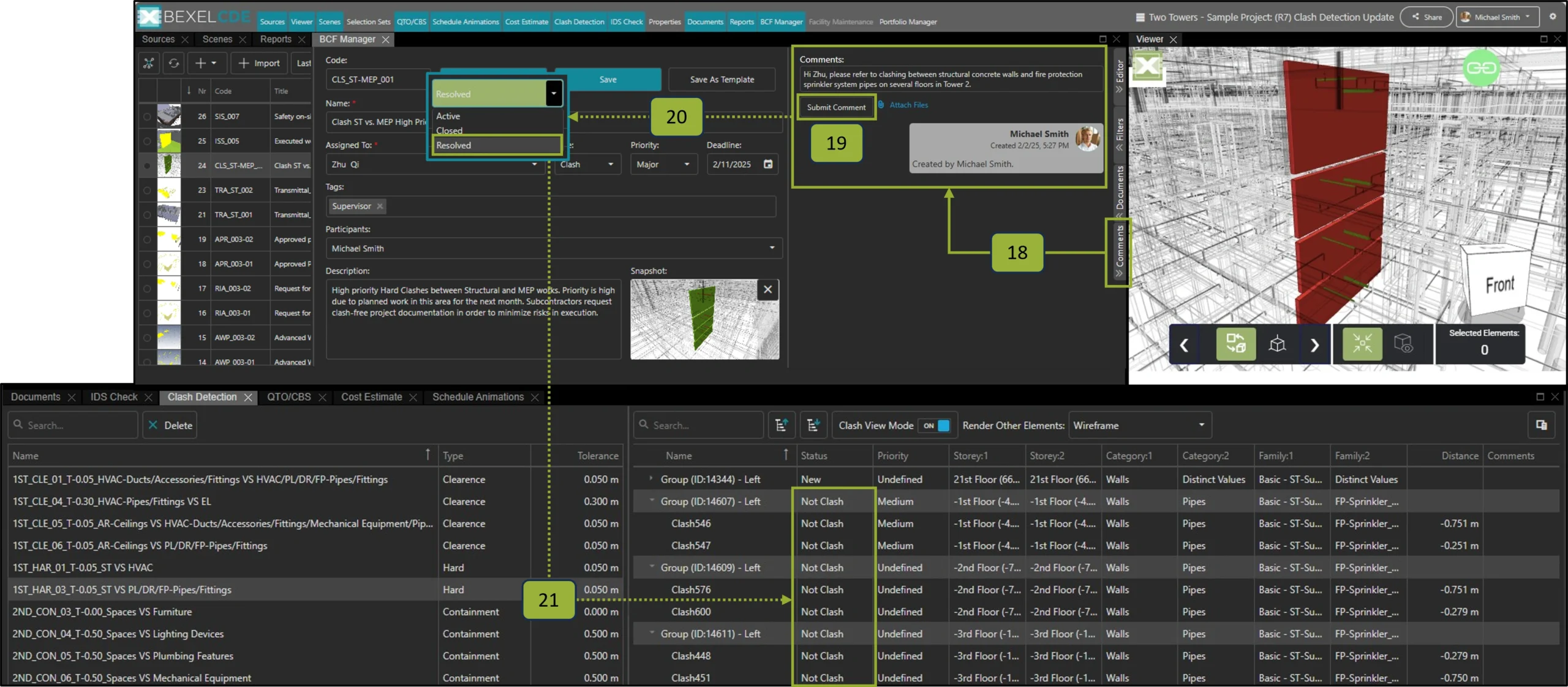Close the BCF Manager tab
Image resolution: width=1568 pixels, height=687 pixels.
click(x=385, y=40)
